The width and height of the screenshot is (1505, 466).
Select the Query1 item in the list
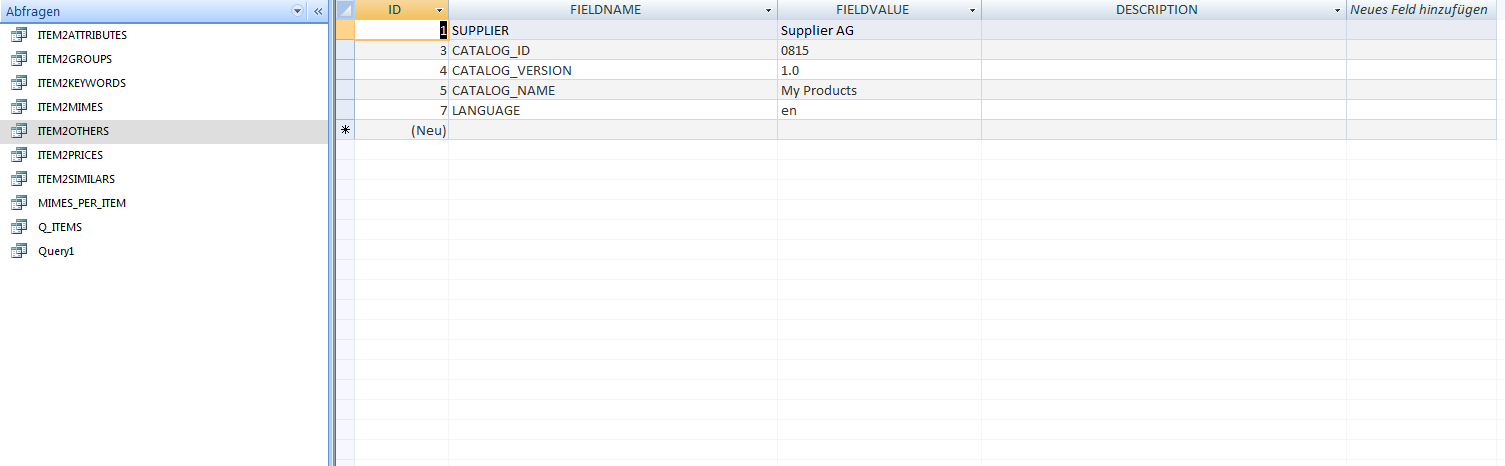click(x=56, y=251)
